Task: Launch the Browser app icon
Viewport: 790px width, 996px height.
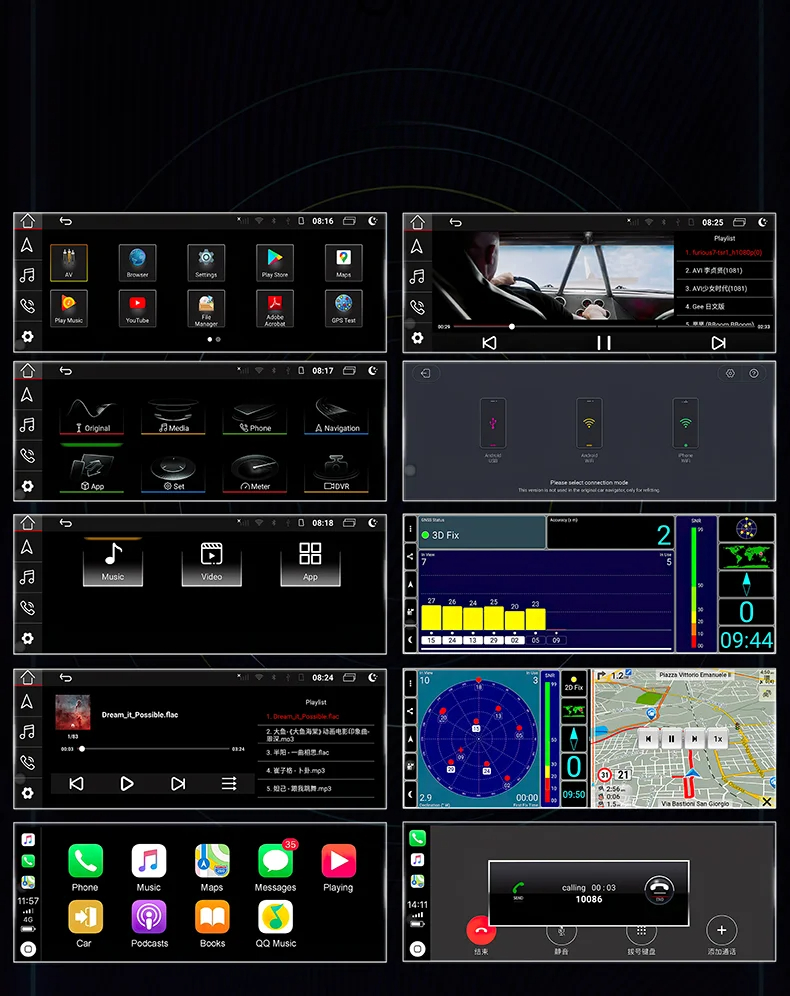Action: coord(137,262)
